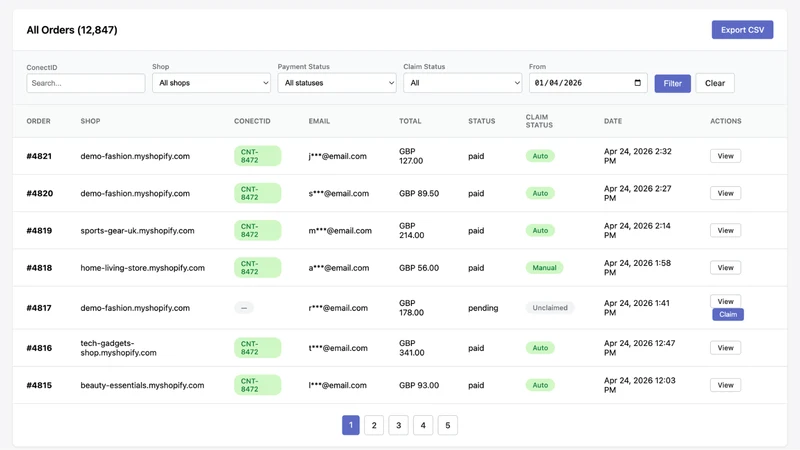Clear all filters with Clear button
800x450 pixels.
(715, 83)
